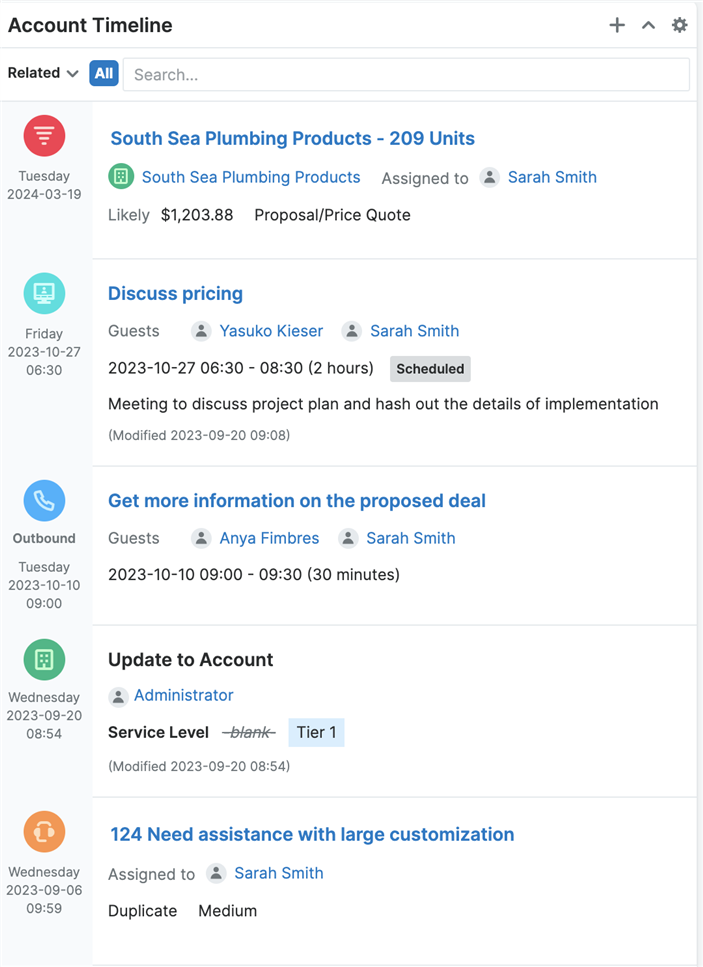
Task: Toggle the All filter button
Action: 104,73
